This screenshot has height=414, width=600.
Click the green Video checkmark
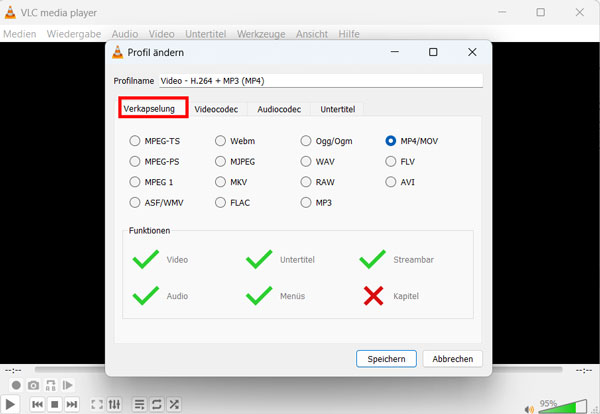click(146, 259)
